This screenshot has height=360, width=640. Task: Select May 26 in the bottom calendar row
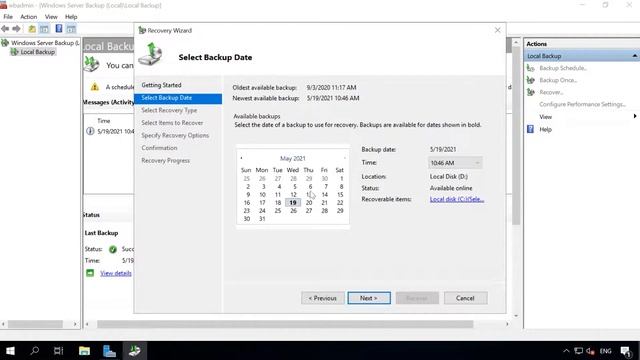click(293, 211)
